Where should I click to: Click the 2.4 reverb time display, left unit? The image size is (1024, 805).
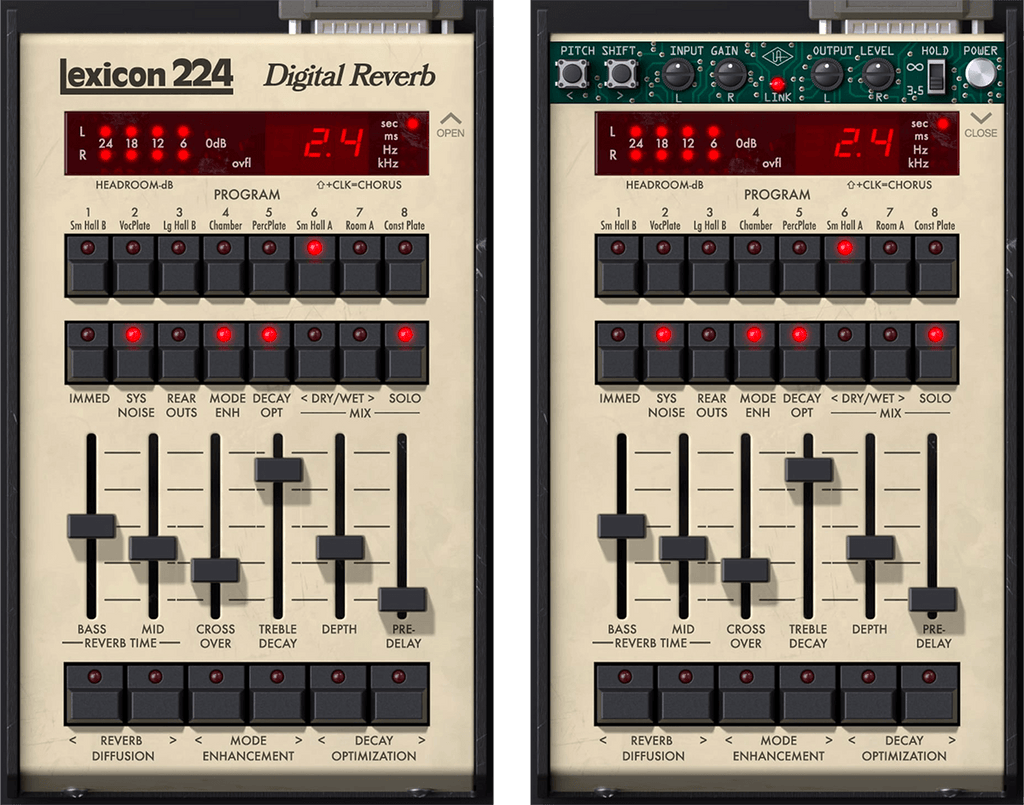(x=333, y=143)
